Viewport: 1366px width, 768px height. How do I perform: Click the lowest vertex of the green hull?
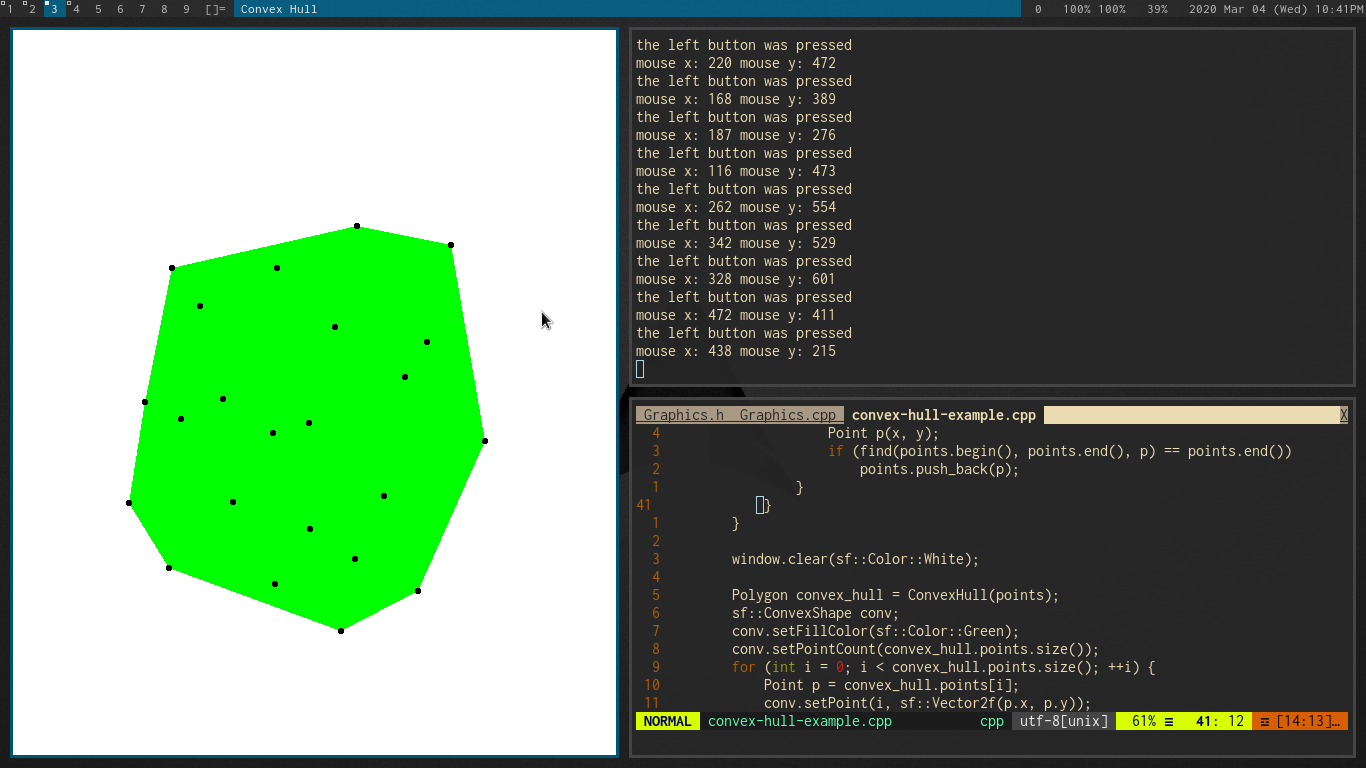pyautogui.click(x=341, y=630)
